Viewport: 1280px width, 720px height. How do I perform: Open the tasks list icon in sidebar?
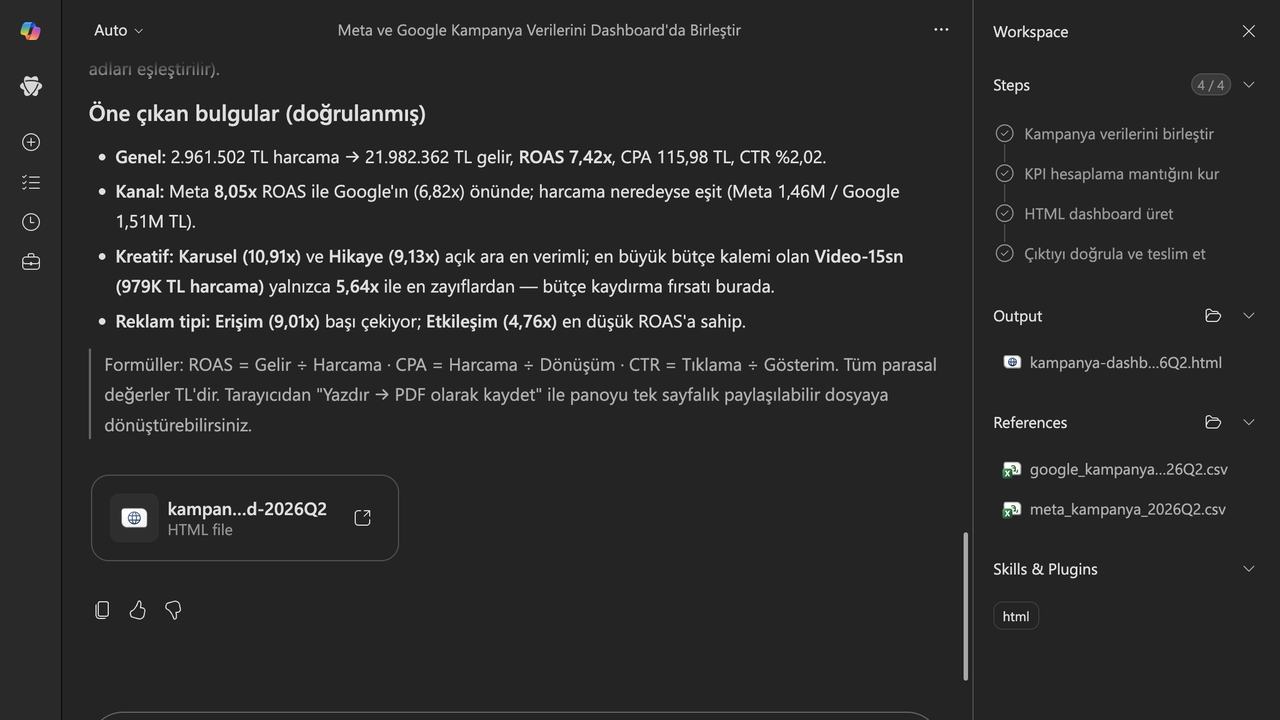(x=31, y=182)
